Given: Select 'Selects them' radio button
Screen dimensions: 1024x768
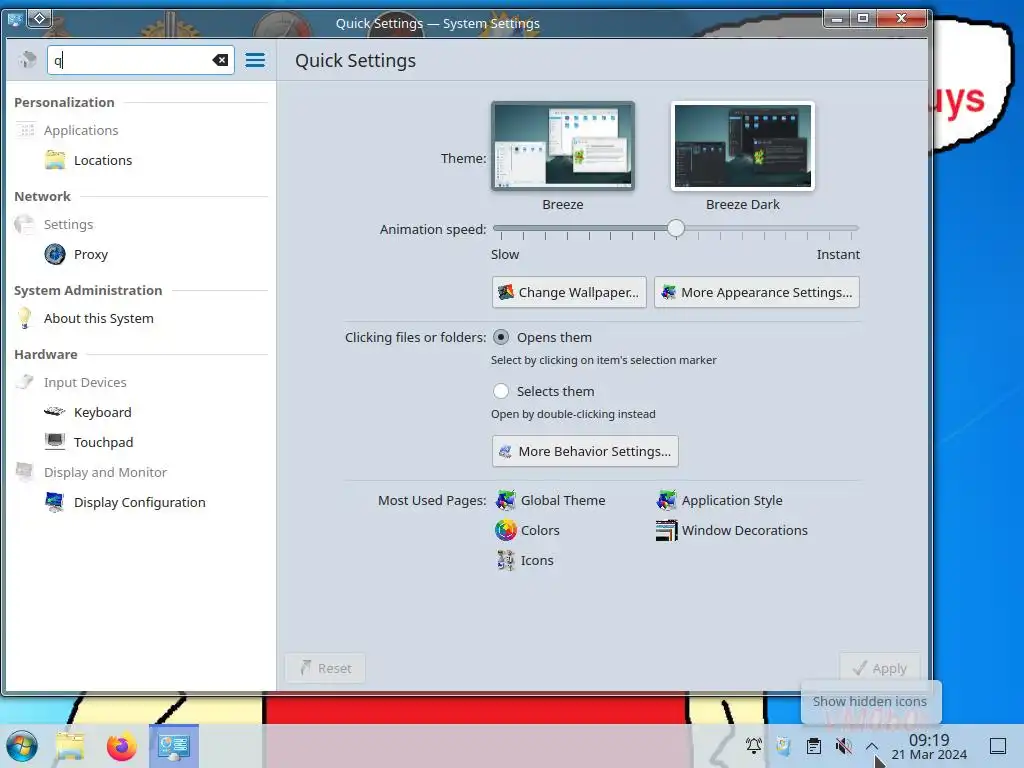Looking at the screenshot, I should click(501, 391).
